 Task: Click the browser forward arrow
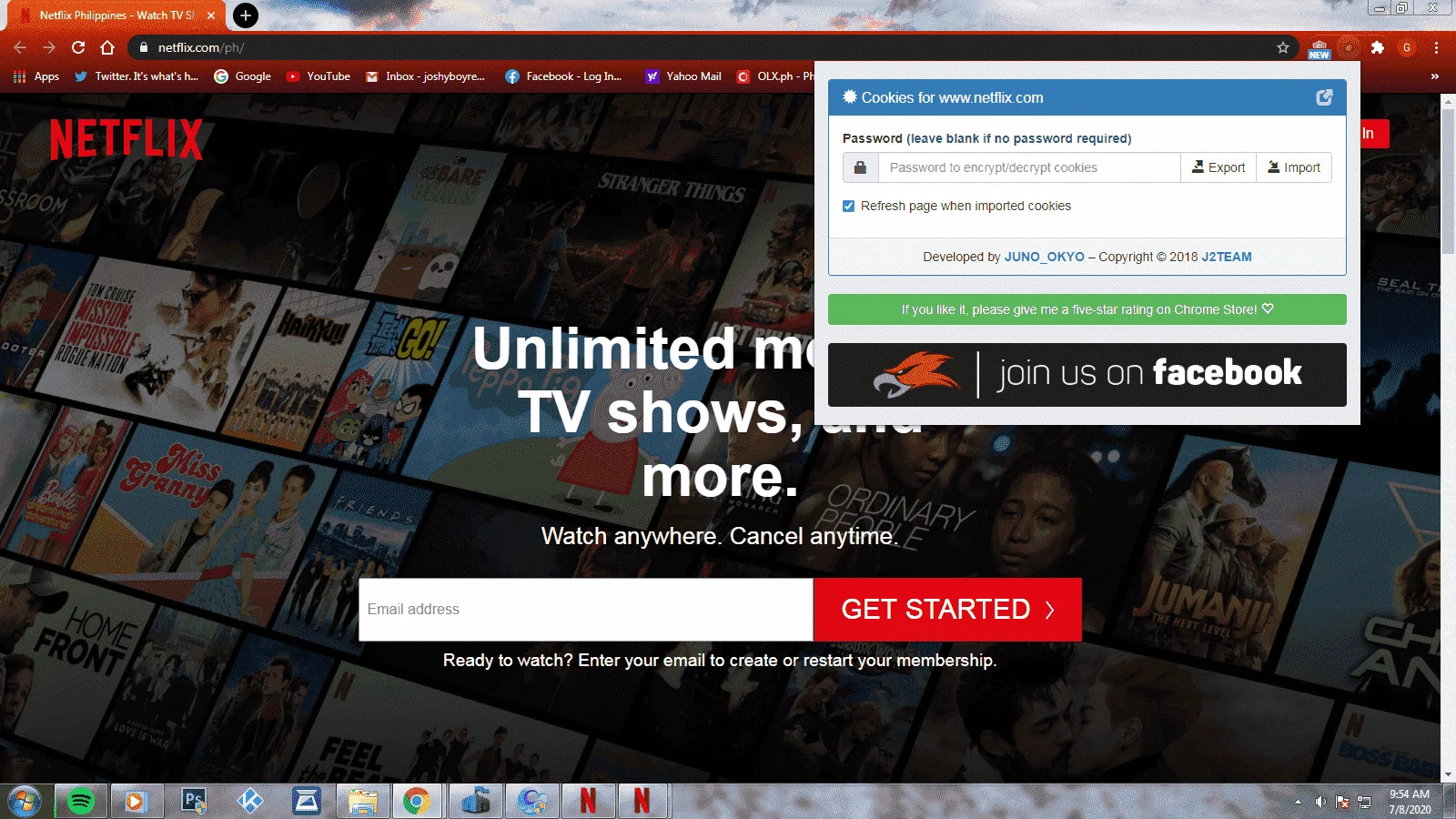[x=49, y=47]
